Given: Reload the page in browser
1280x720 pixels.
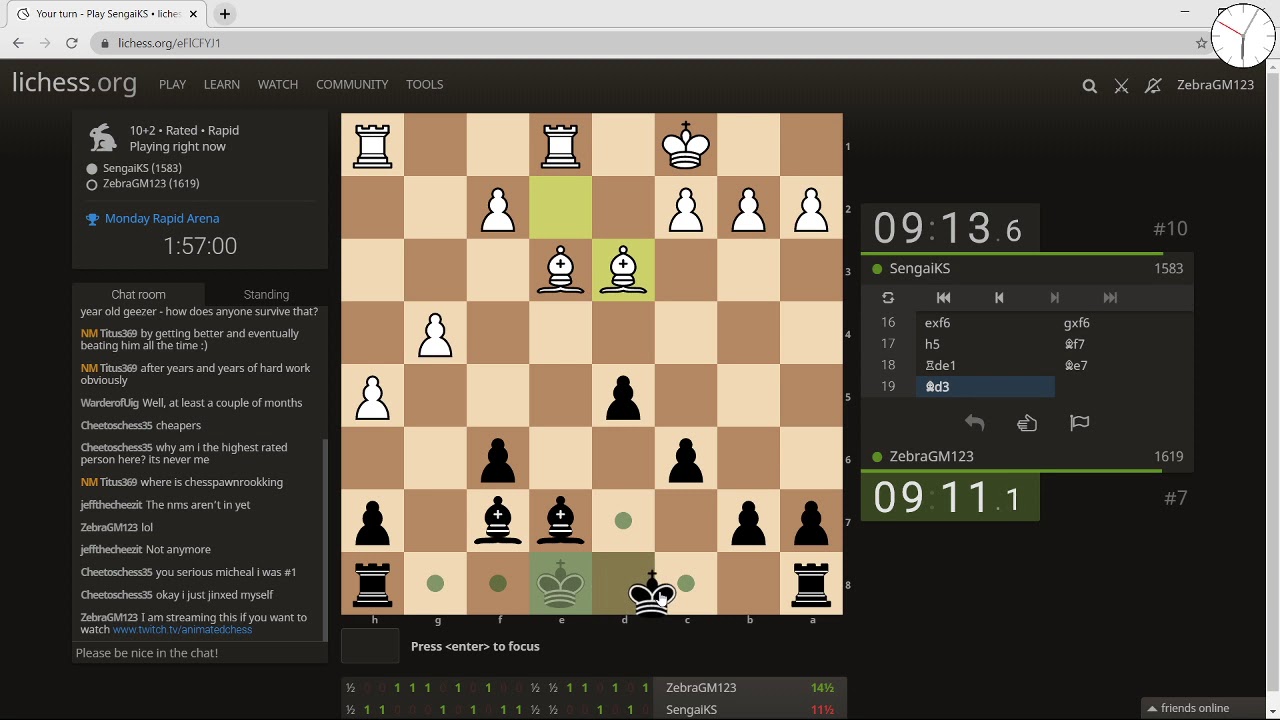Looking at the screenshot, I should pyautogui.click(x=72, y=43).
